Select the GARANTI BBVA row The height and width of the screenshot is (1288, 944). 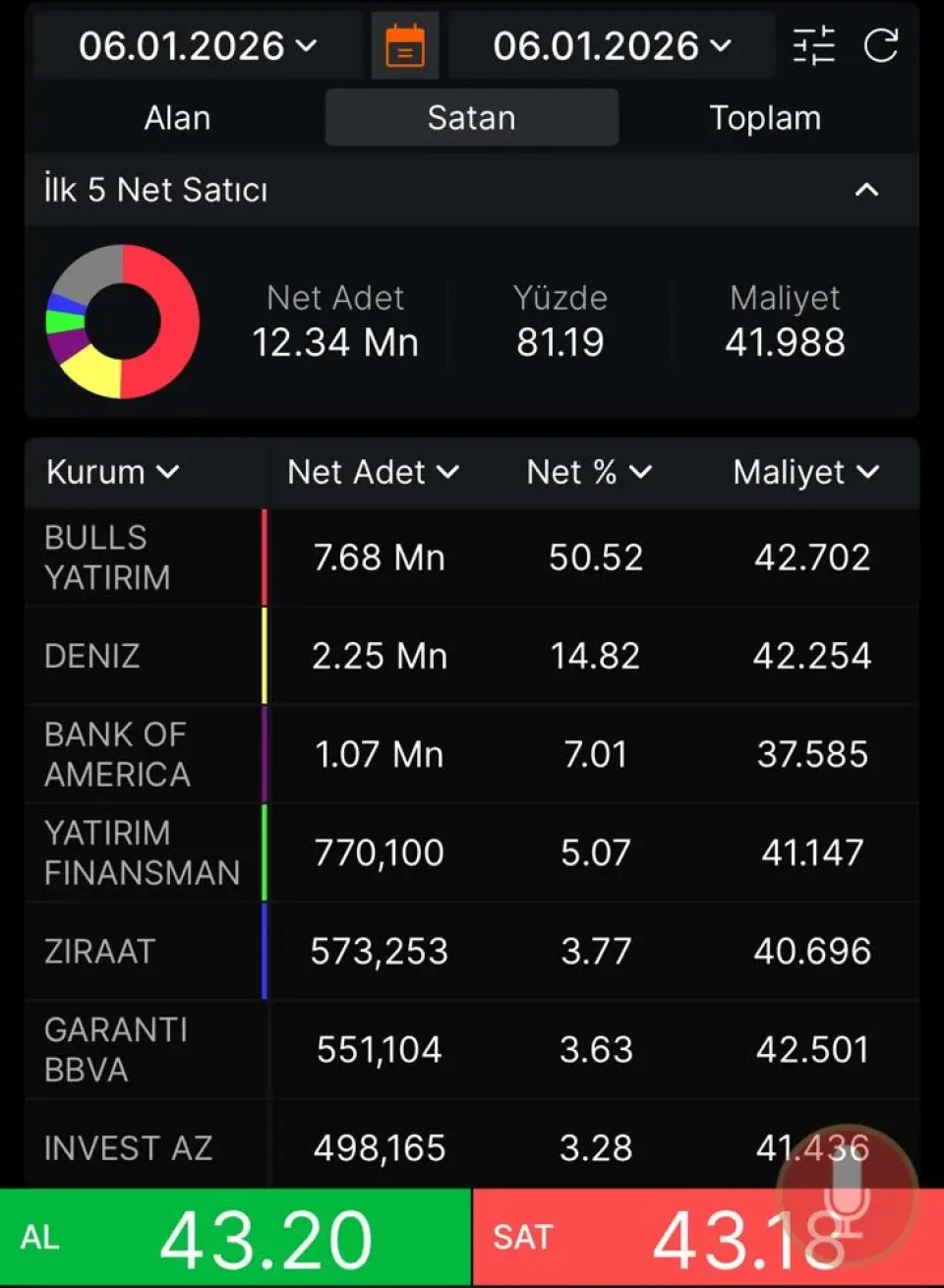point(472,1049)
